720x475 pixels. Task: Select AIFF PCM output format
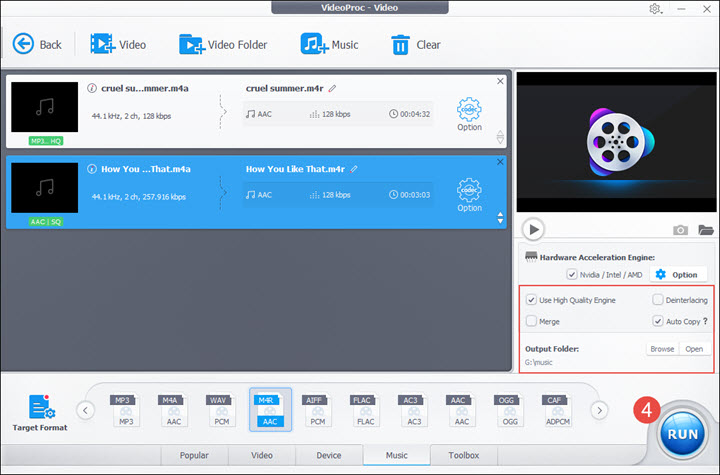pos(318,410)
